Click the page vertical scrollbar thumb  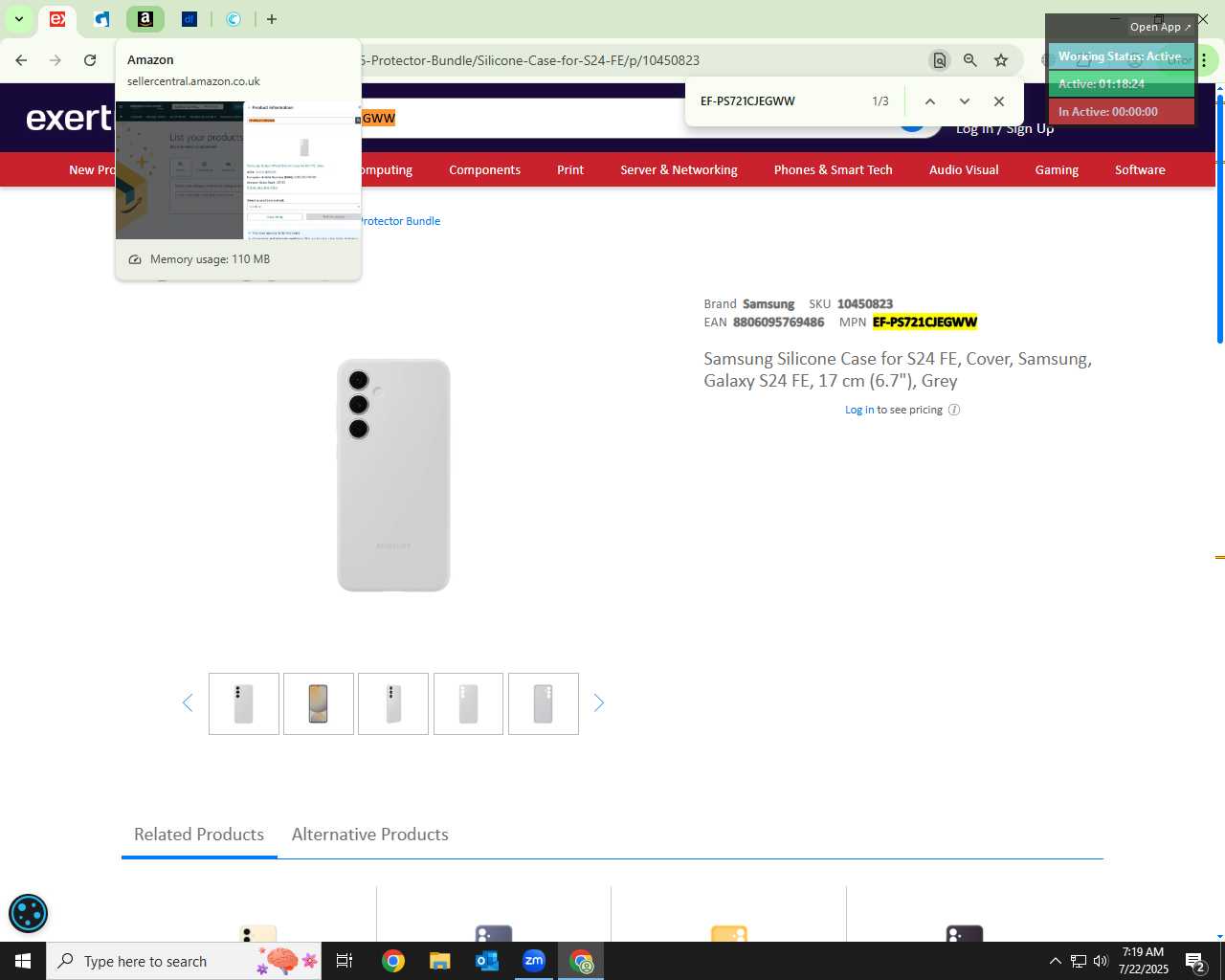pyautogui.click(x=1219, y=218)
